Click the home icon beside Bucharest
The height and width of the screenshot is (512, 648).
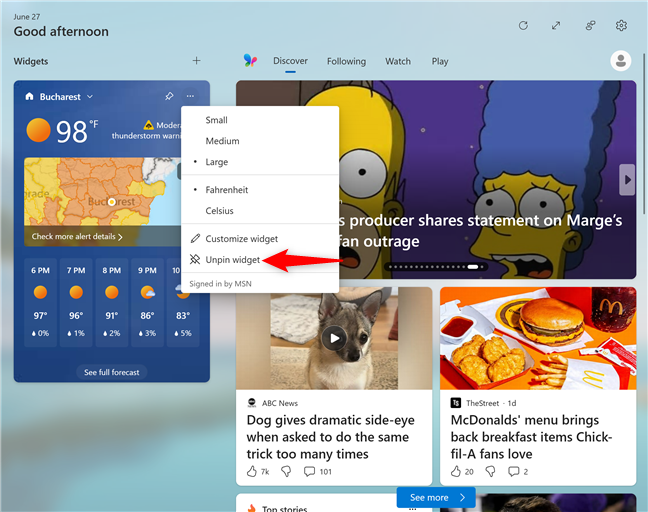tap(29, 96)
